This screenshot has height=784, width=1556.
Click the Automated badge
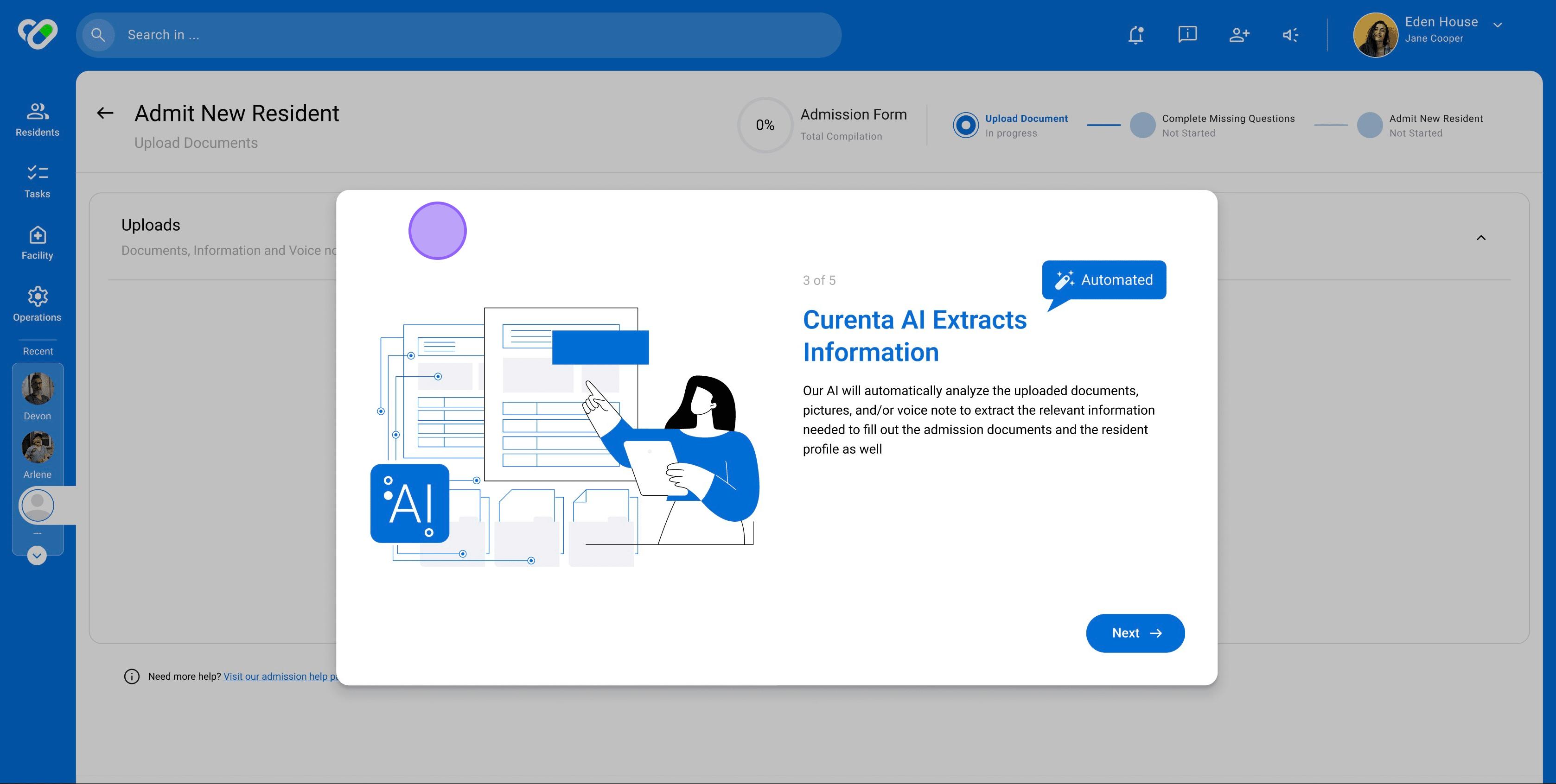click(1103, 280)
